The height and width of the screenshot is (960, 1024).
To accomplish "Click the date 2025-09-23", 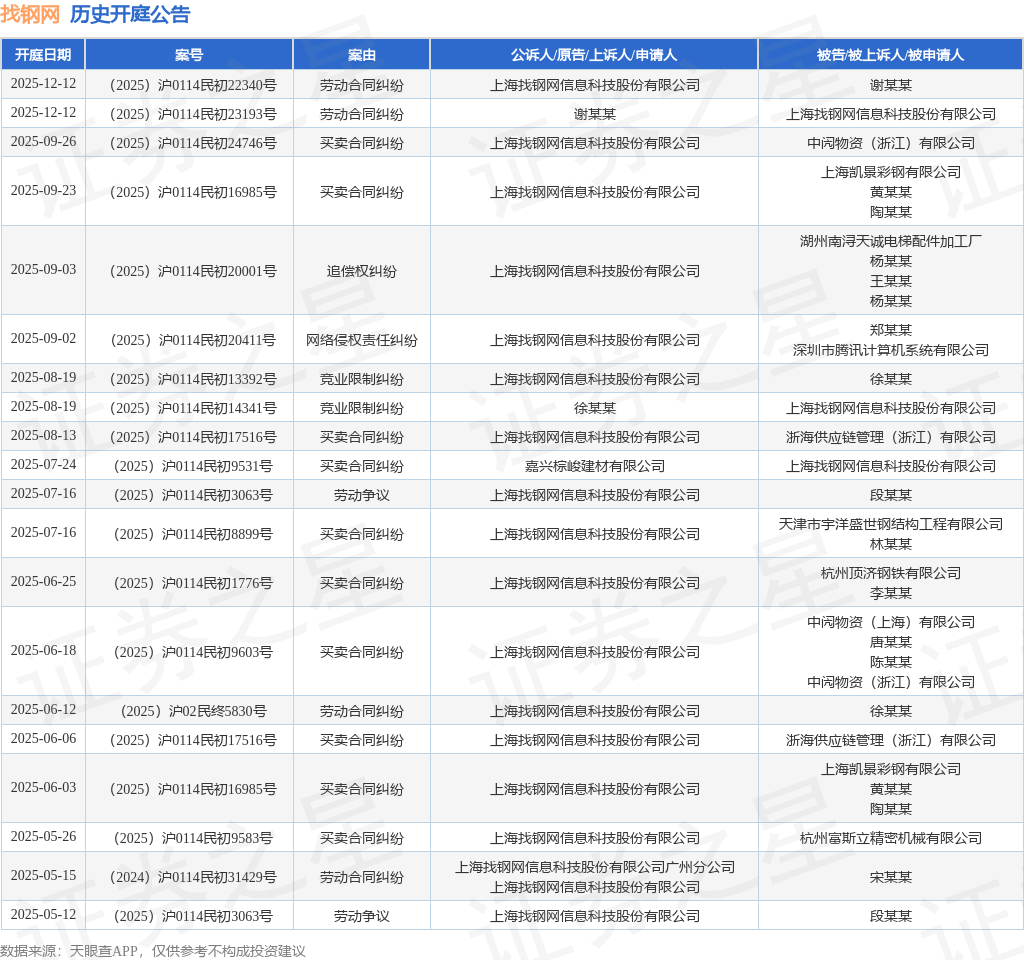I will (x=43, y=191).
